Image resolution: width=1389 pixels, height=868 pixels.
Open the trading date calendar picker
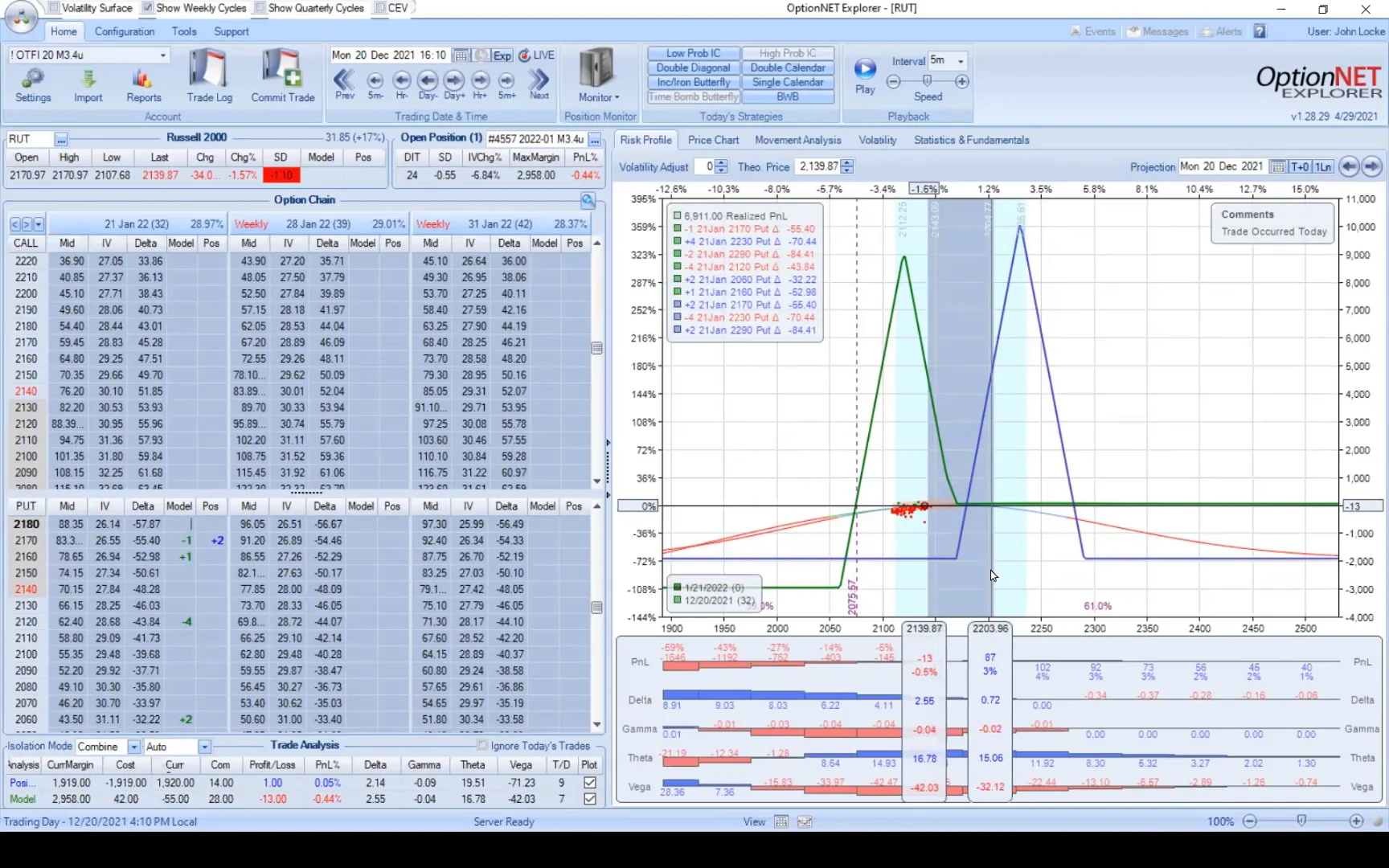[461, 55]
